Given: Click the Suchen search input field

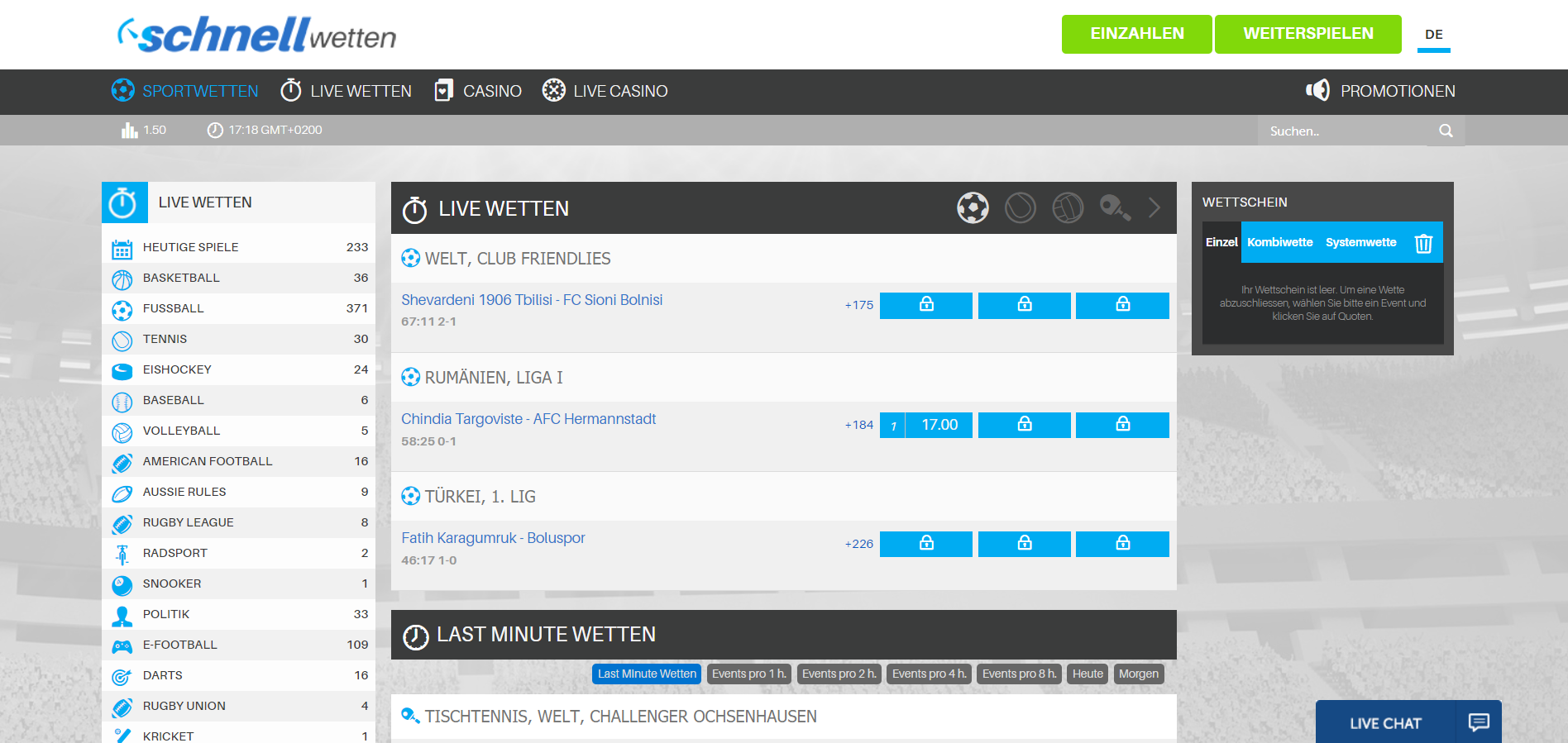Looking at the screenshot, I should coord(1344,131).
